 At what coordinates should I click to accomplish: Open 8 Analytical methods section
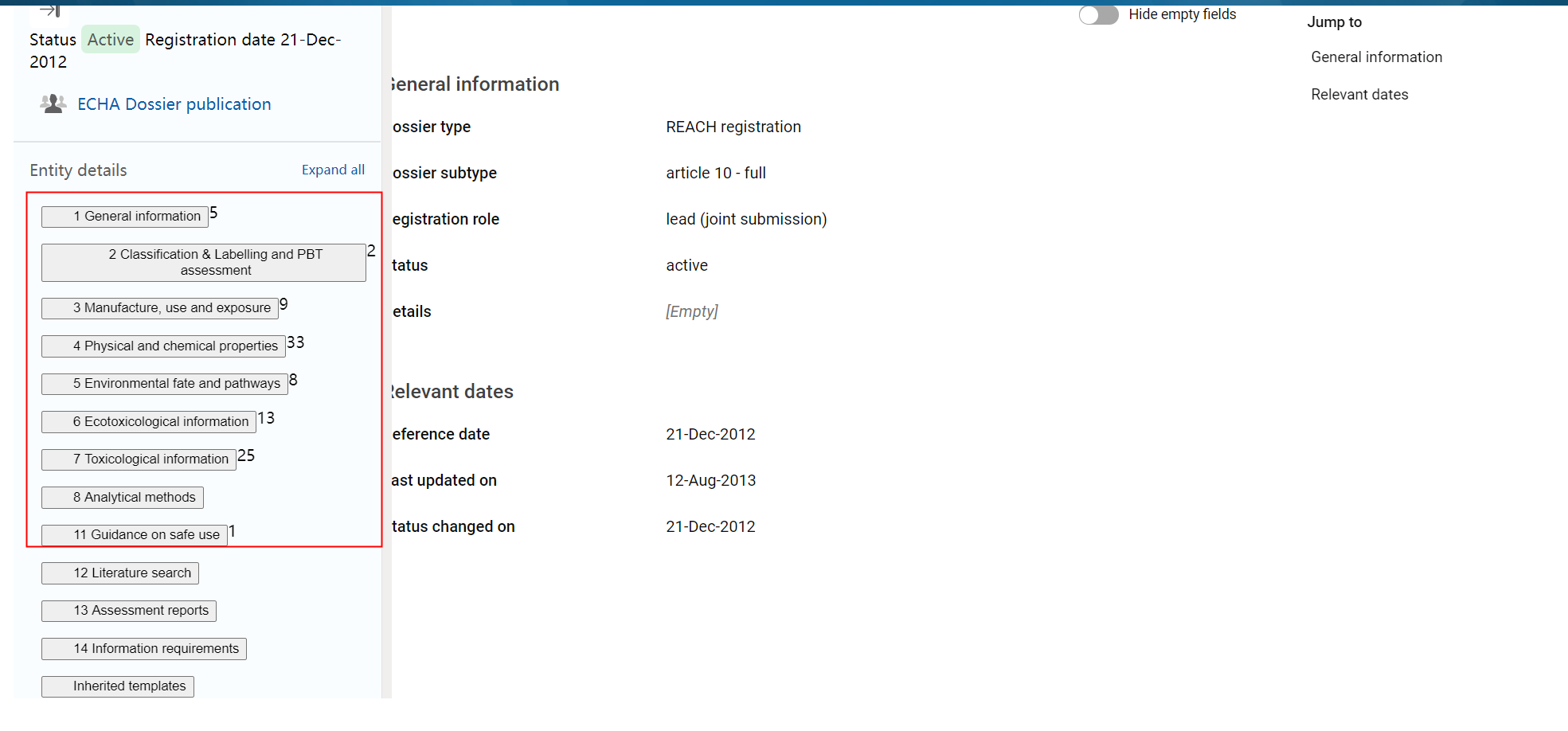123,498
